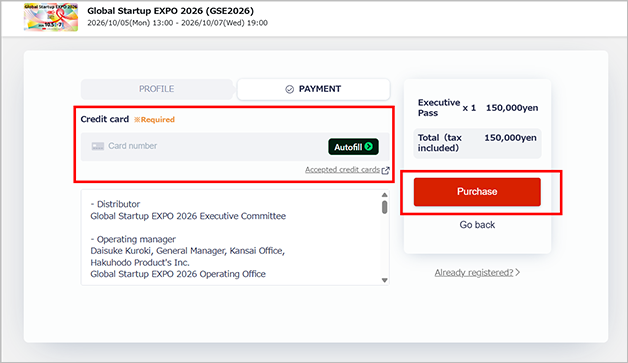Click the terms box scroll up arrow
The image size is (628, 363).
pyautogui.click(x=384, y=195)
